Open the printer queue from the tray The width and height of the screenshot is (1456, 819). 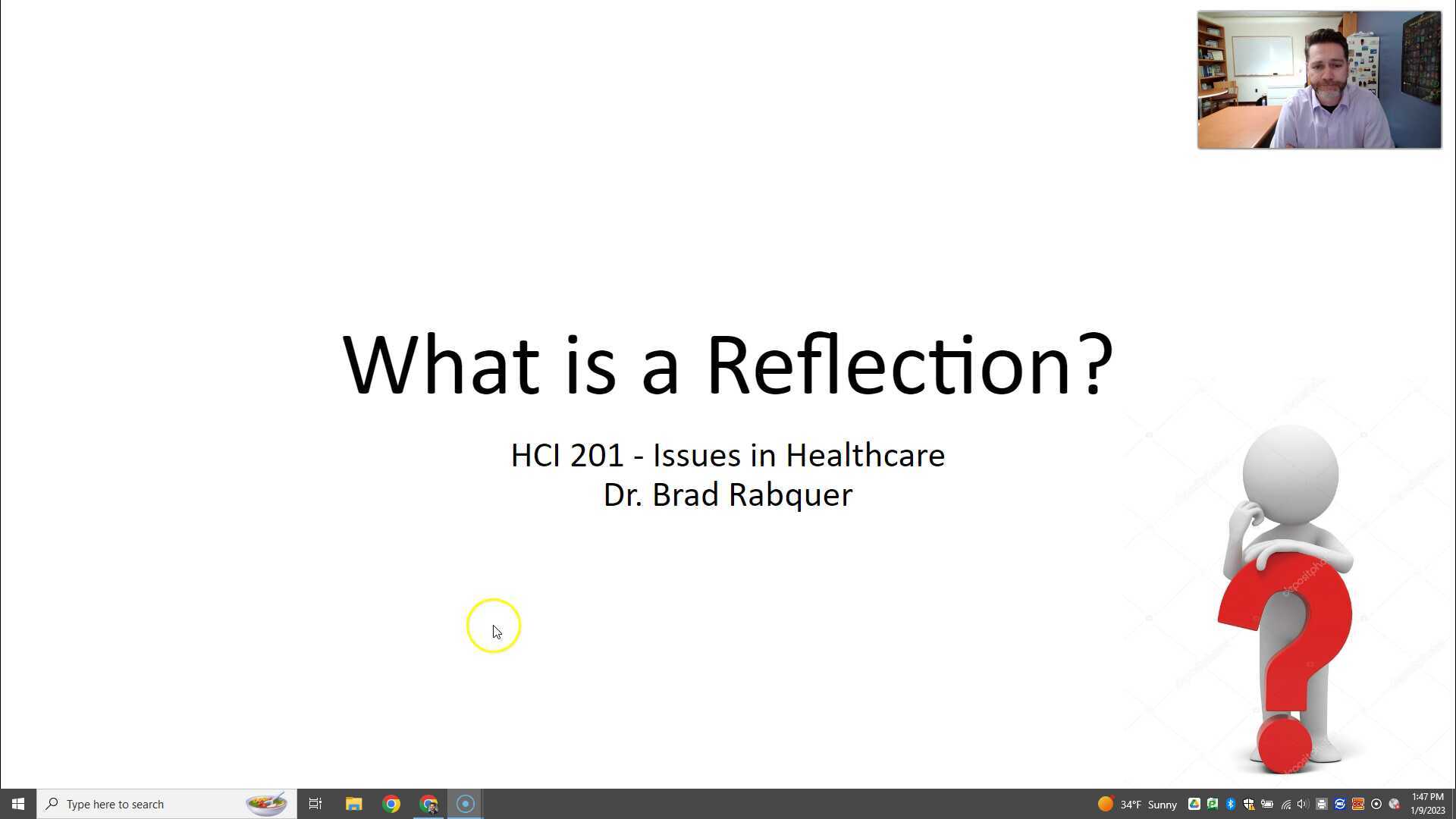pyautogui.click(x=1321, y=804)
